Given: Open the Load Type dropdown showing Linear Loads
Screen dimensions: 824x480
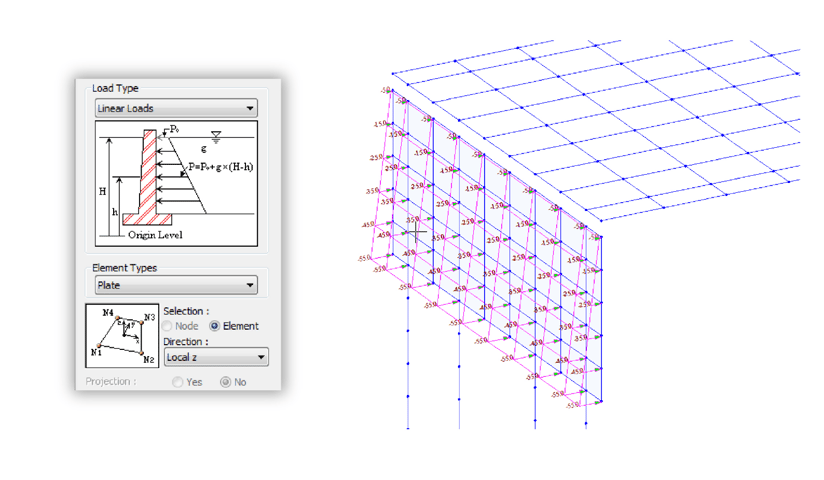Looking at the screenshot, I should (x=176, y=108).
